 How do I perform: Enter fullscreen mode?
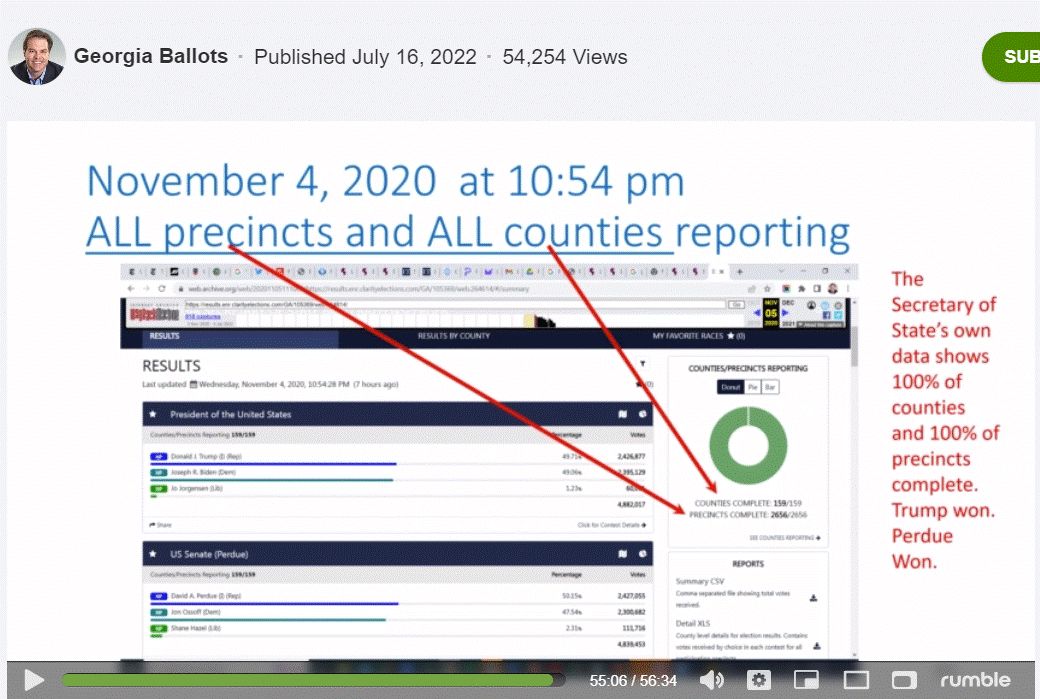[903, 681]
